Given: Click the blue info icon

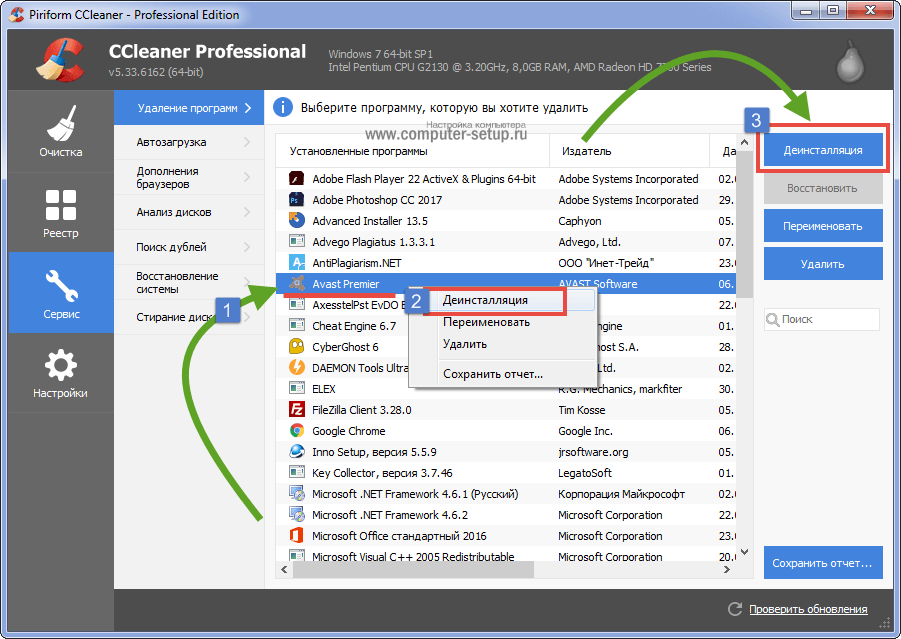Looking at the screenshot, I should click(x=283, y=107).
